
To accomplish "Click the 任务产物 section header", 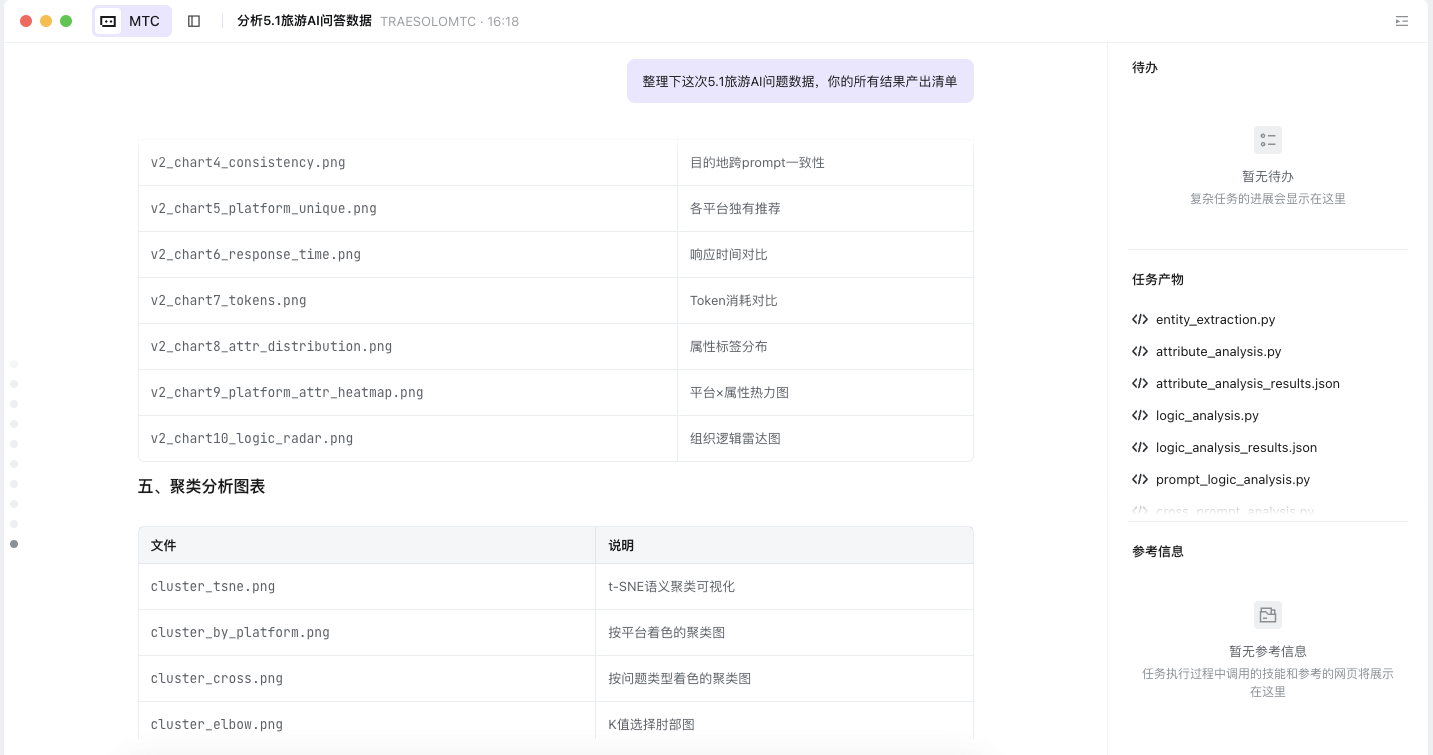I will coord(1158,280).
